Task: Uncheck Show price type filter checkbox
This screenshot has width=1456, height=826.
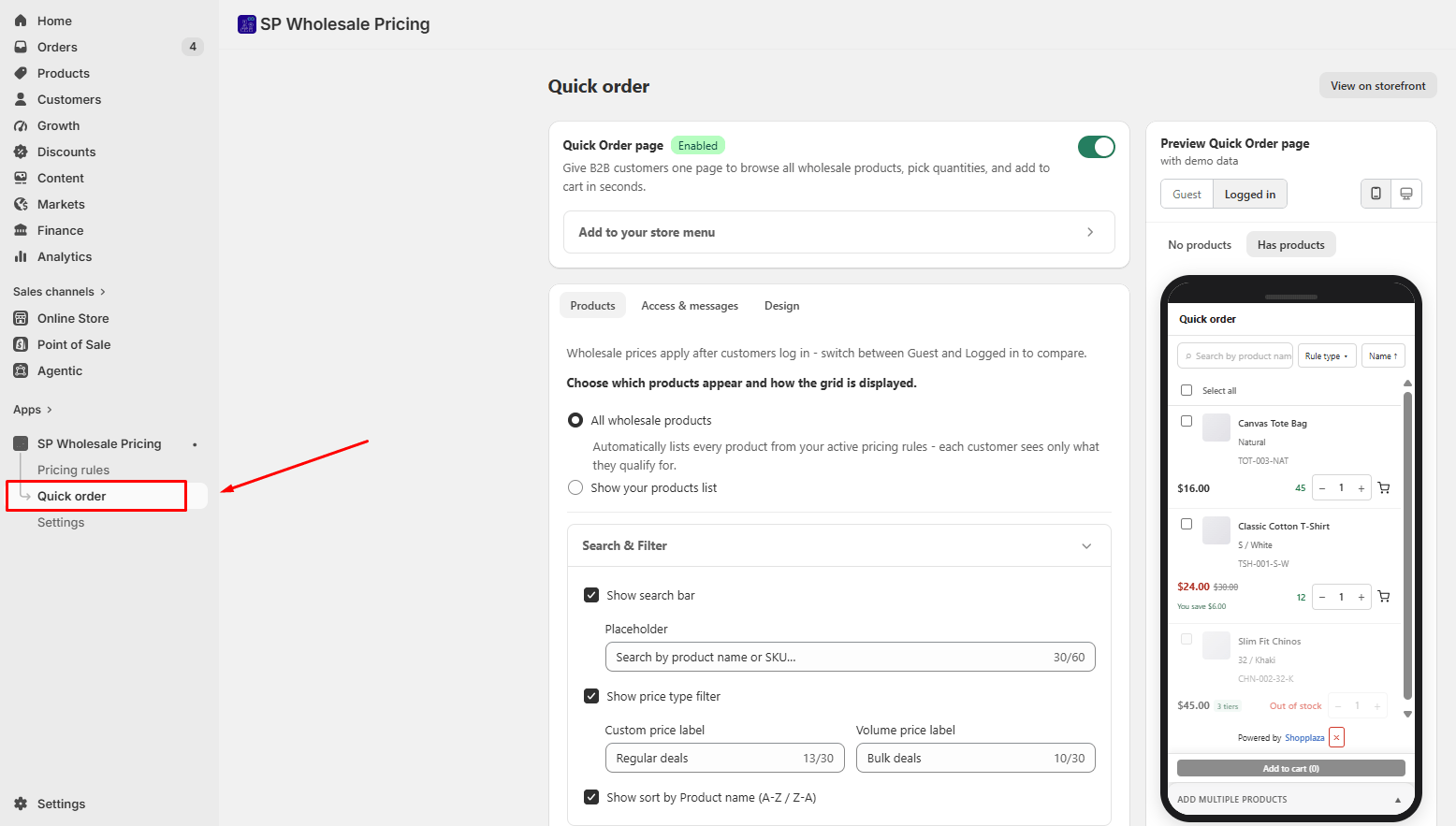Action: click(x=591, y=696)
